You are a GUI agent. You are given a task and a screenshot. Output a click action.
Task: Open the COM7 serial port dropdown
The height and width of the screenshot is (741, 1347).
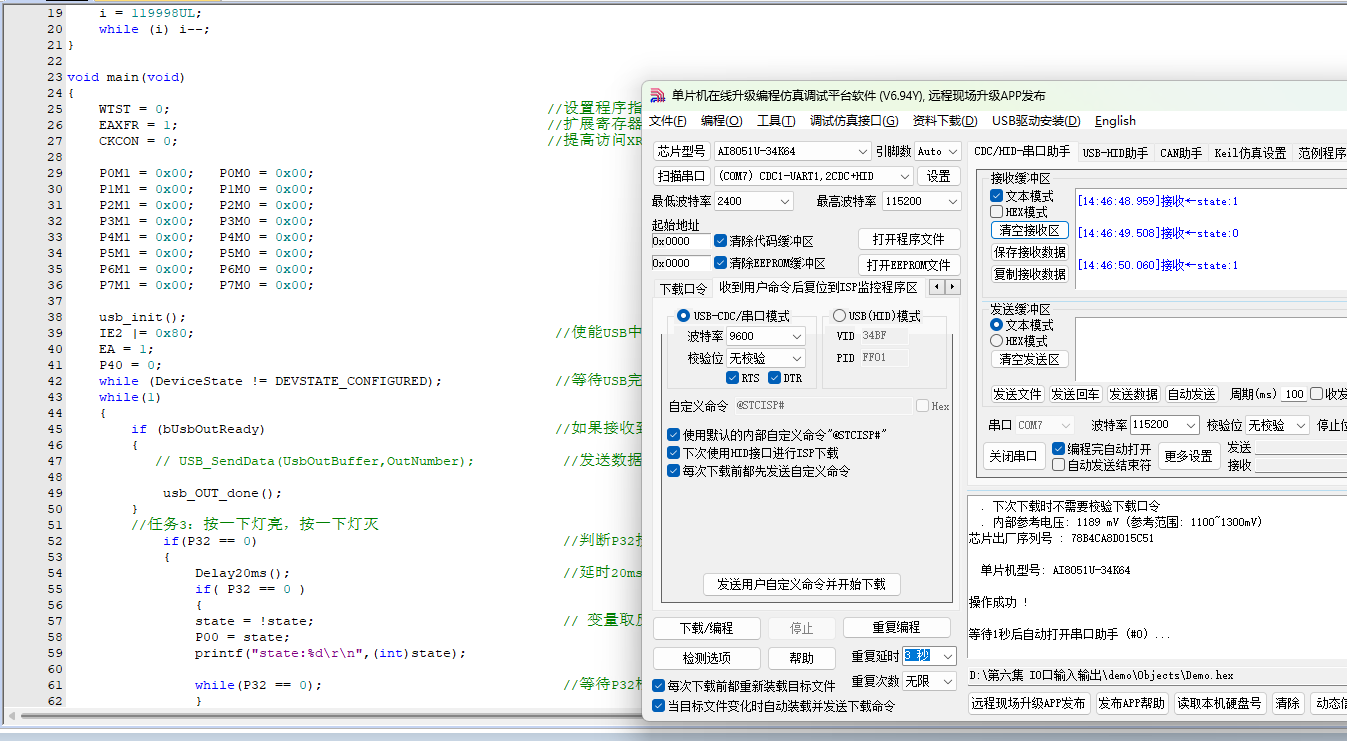pos(813,176)
